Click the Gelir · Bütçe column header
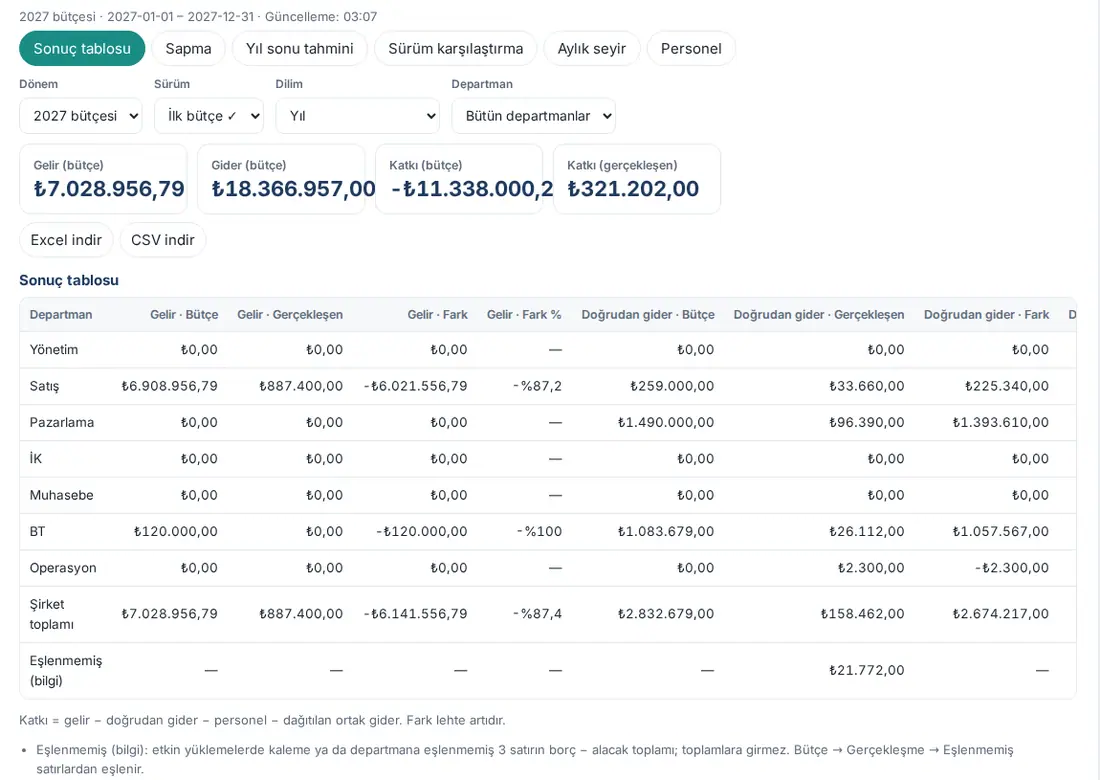1100x780 pixels. tap(184, 314)
